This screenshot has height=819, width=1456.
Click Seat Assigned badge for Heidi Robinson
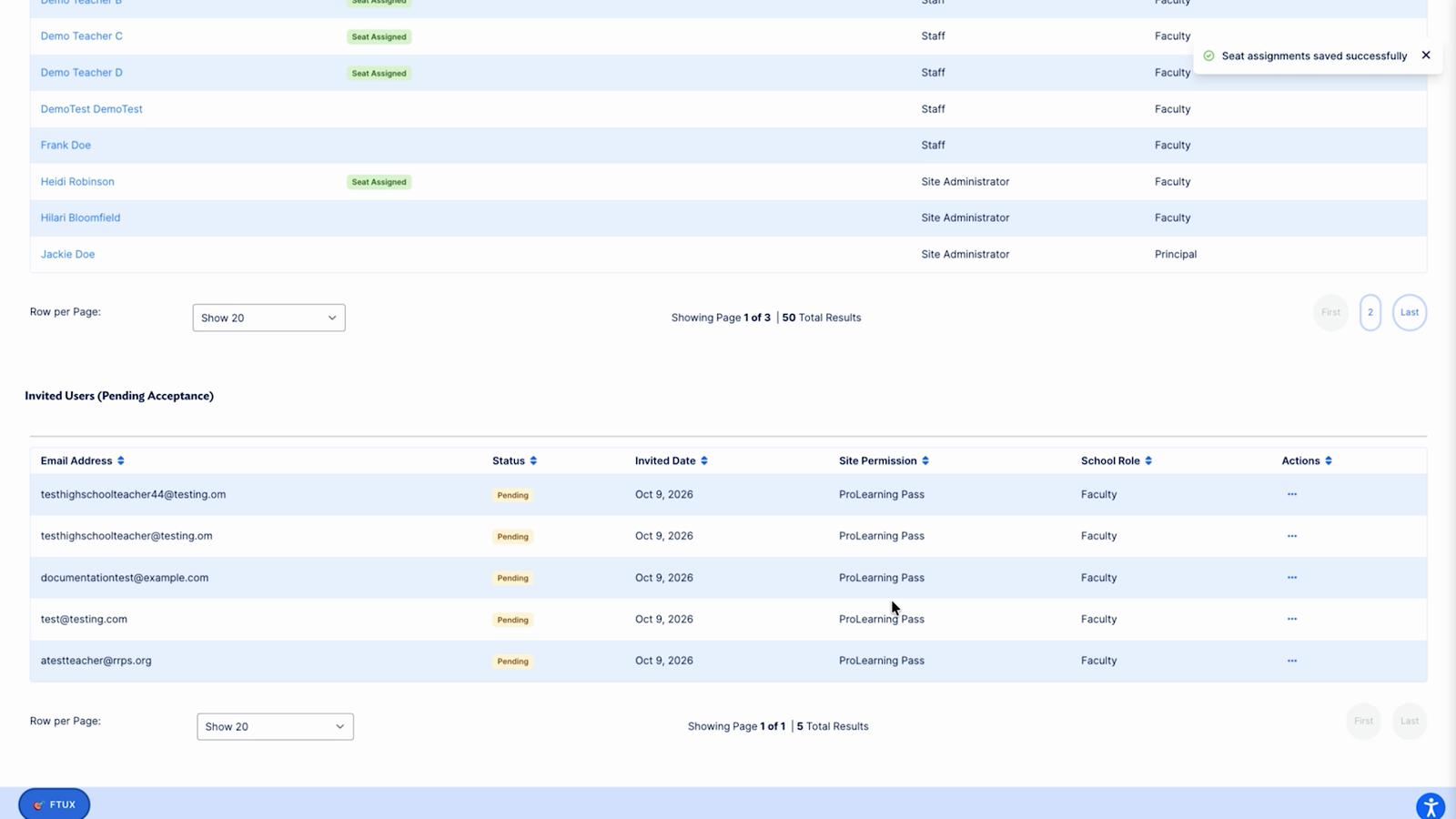point(379,182)
